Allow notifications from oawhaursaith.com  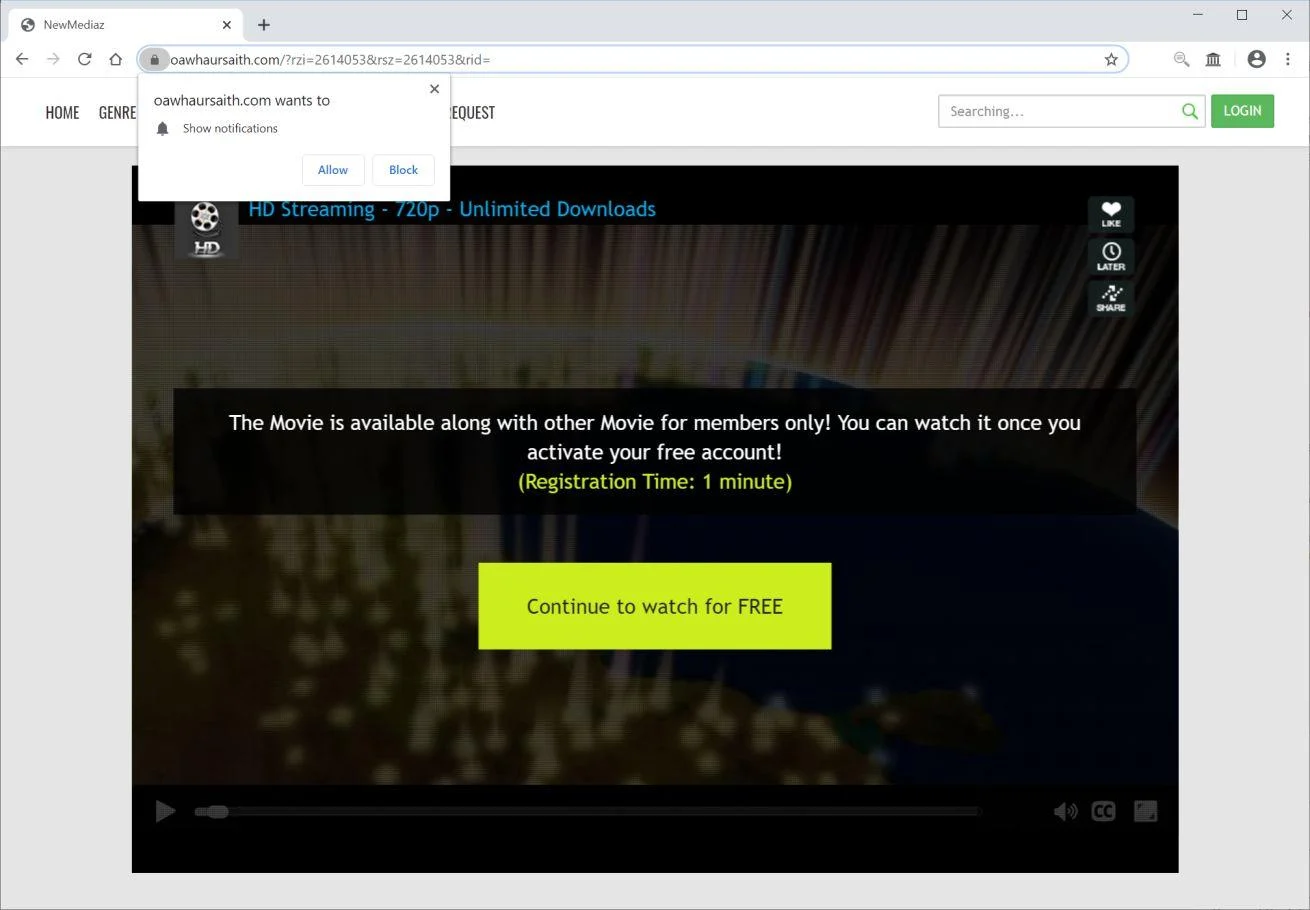pos(333,170)
